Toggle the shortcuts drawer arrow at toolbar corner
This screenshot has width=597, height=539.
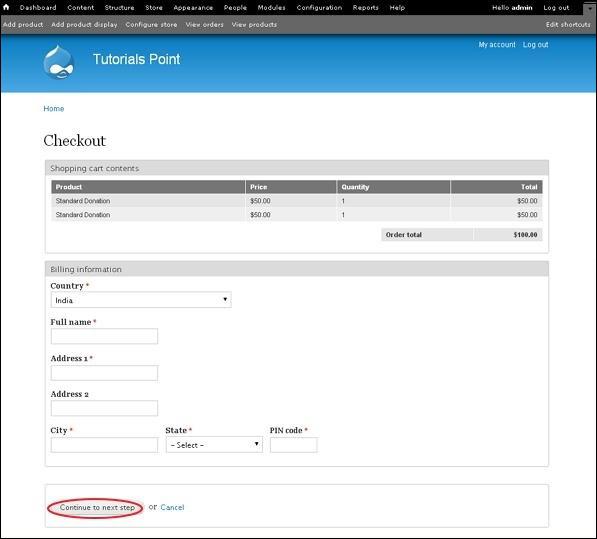[x=589, y=8]
